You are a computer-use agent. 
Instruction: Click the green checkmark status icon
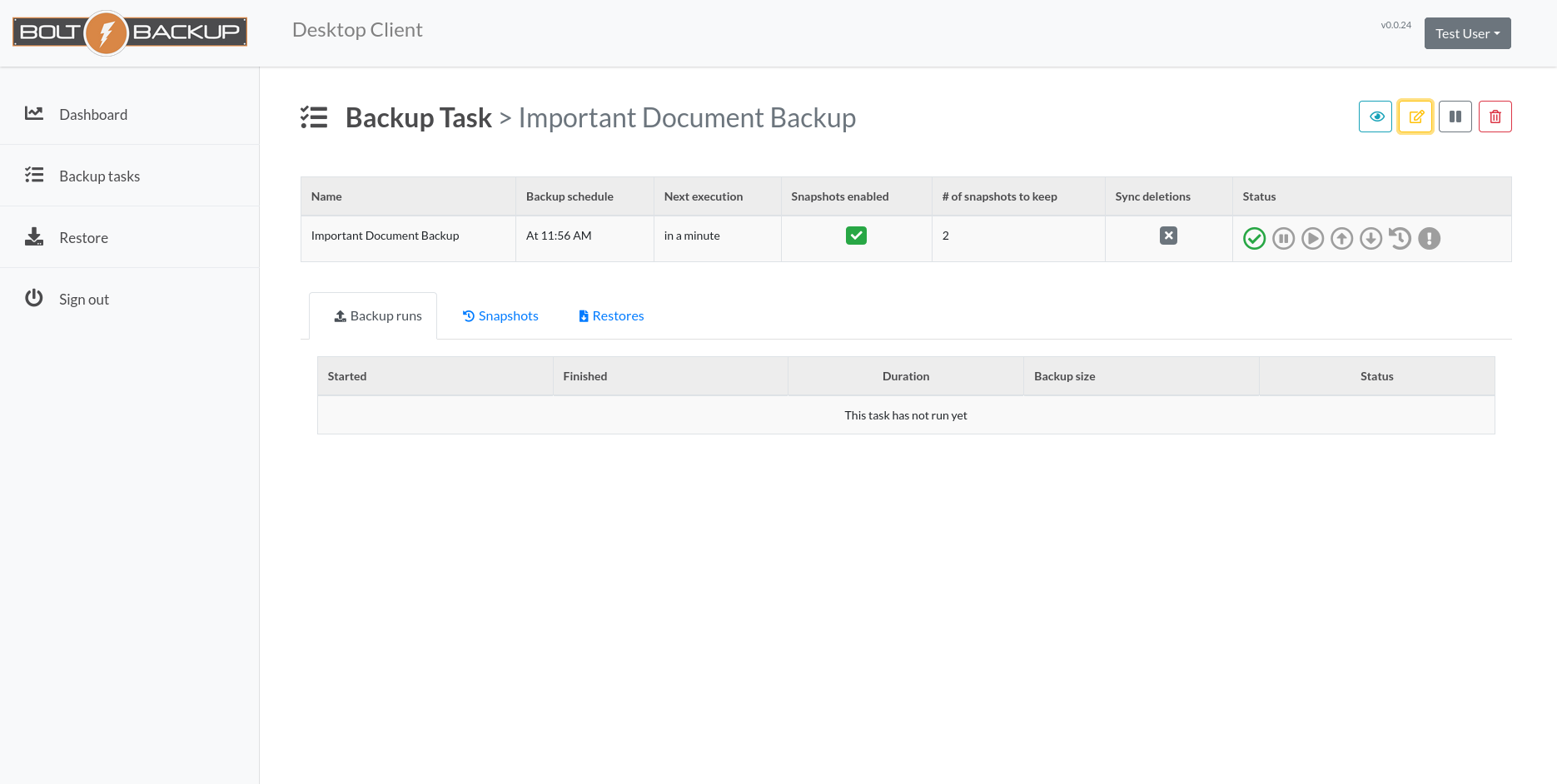[x=1254, y=239]
